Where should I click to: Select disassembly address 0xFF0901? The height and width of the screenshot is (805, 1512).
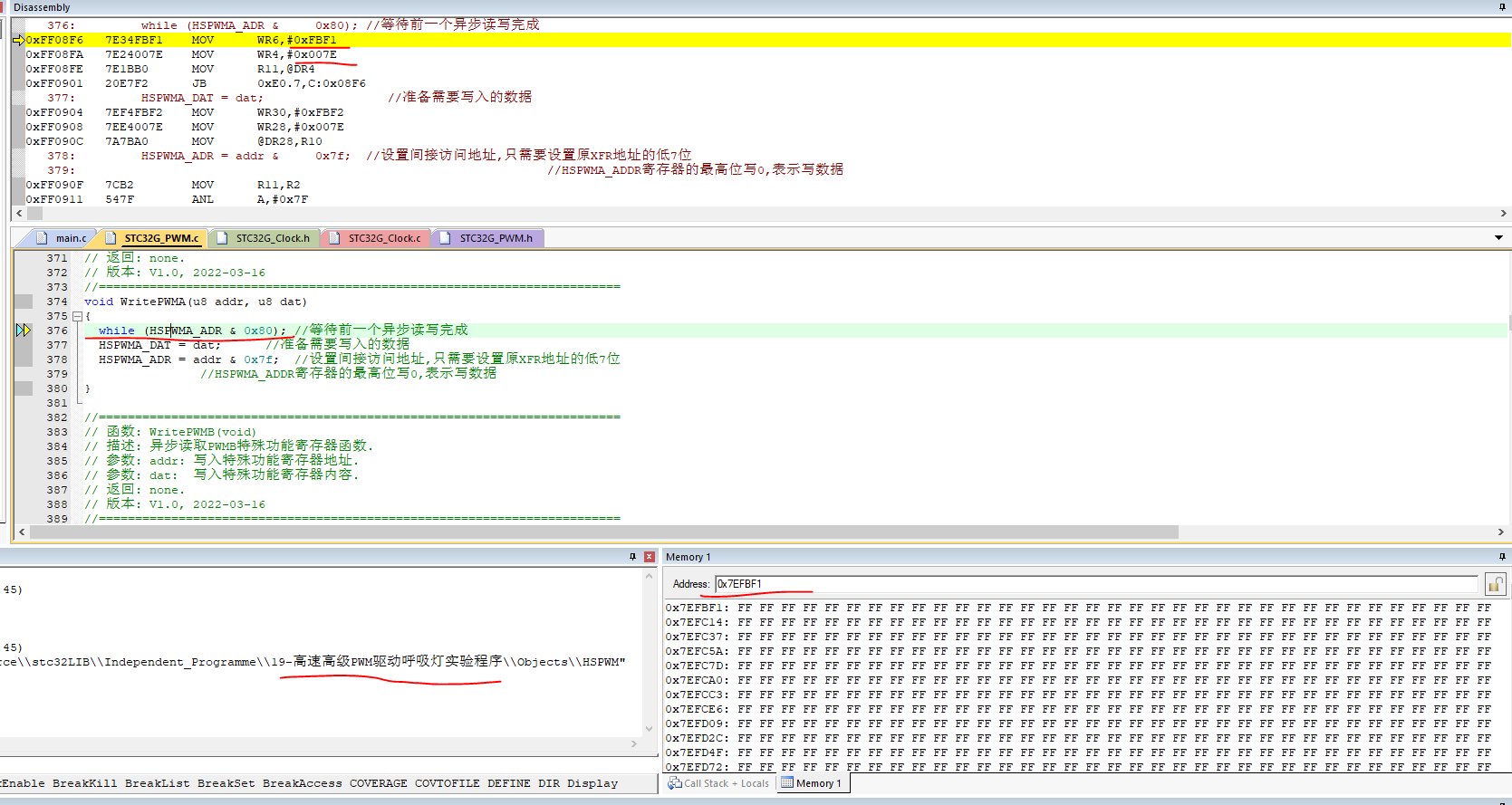point(54,83)
